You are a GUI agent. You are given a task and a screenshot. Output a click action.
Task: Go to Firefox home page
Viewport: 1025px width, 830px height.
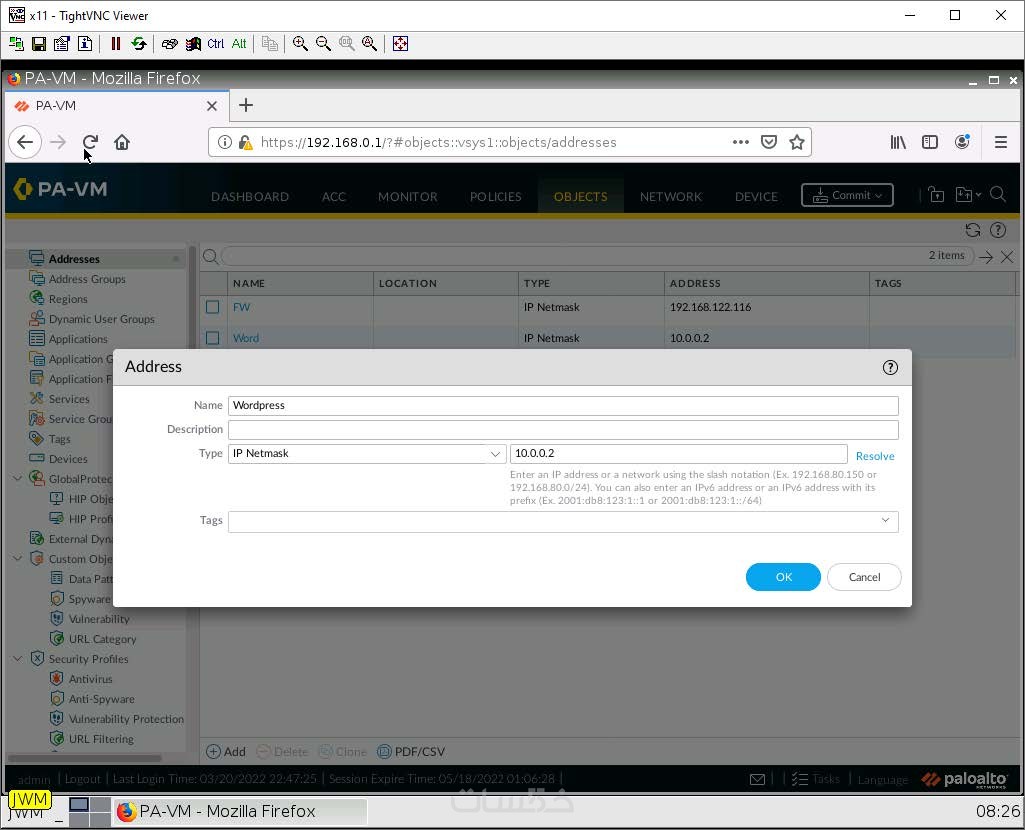point(122,142)
